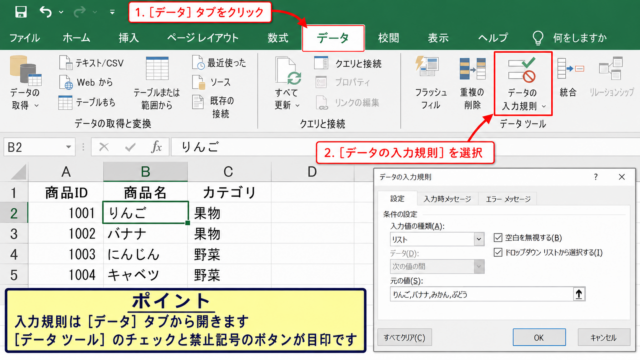The image size is (640, 360).
Task: Select cell containing キャベツ
Action: 145,275
